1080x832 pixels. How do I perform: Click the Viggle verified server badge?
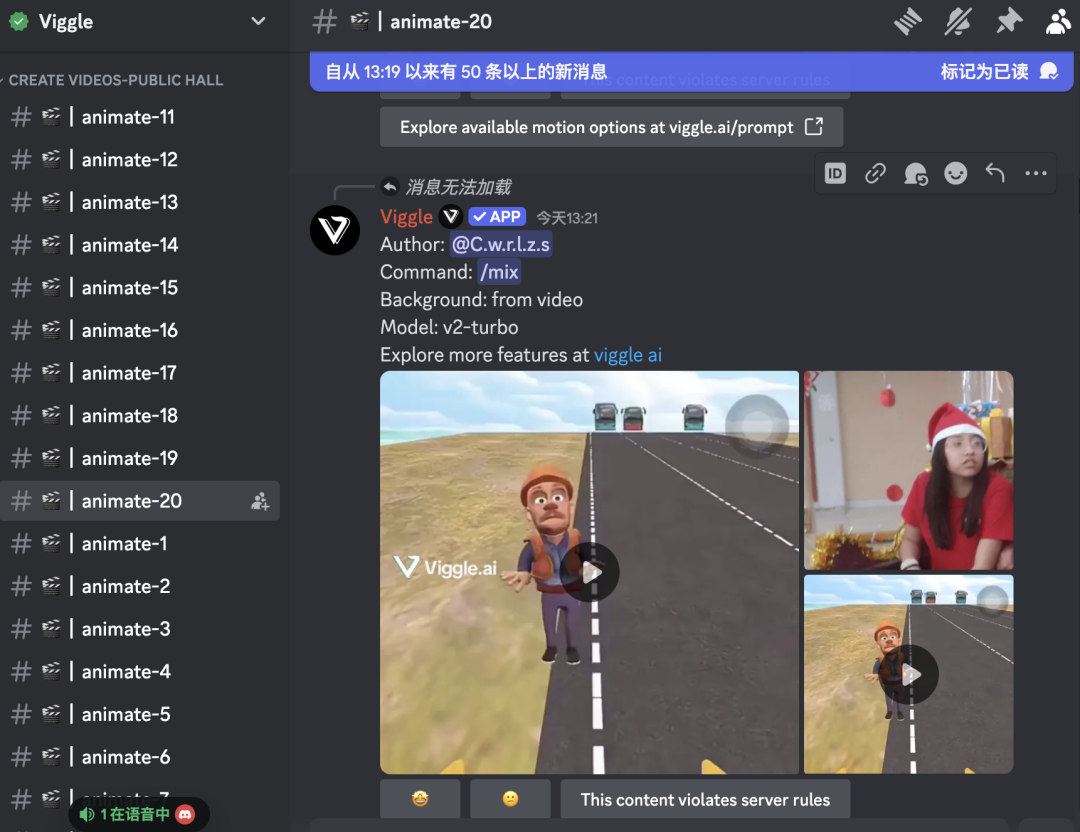coord(19,21)
